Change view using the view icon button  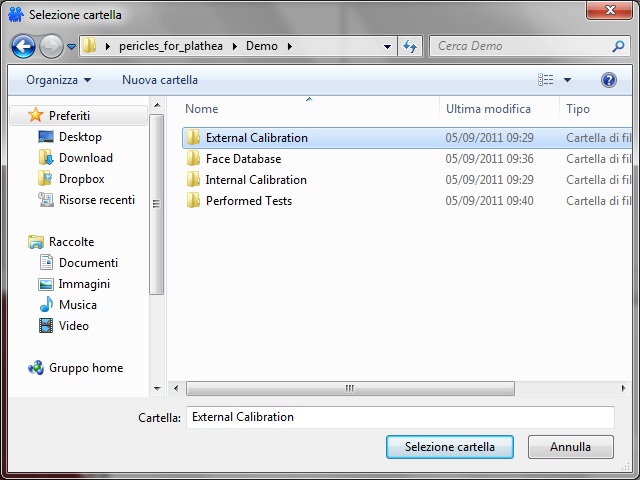click(x=546, y=80)
